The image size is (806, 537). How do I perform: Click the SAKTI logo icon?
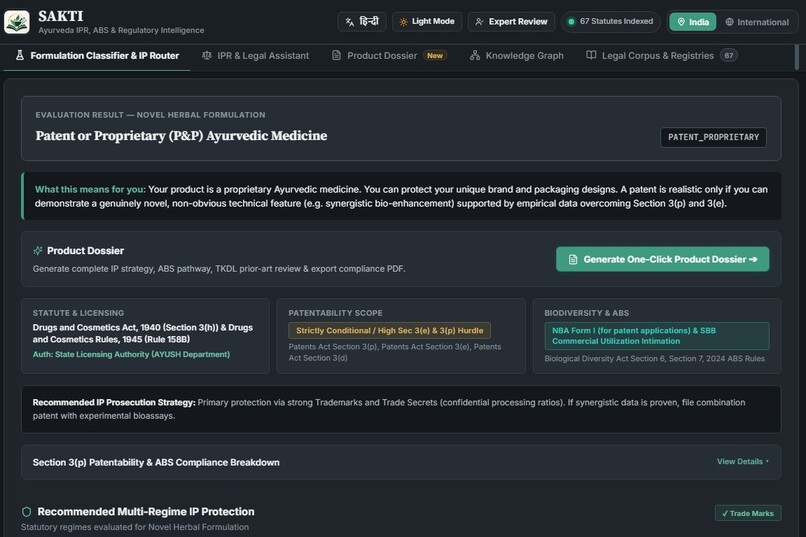17,22
